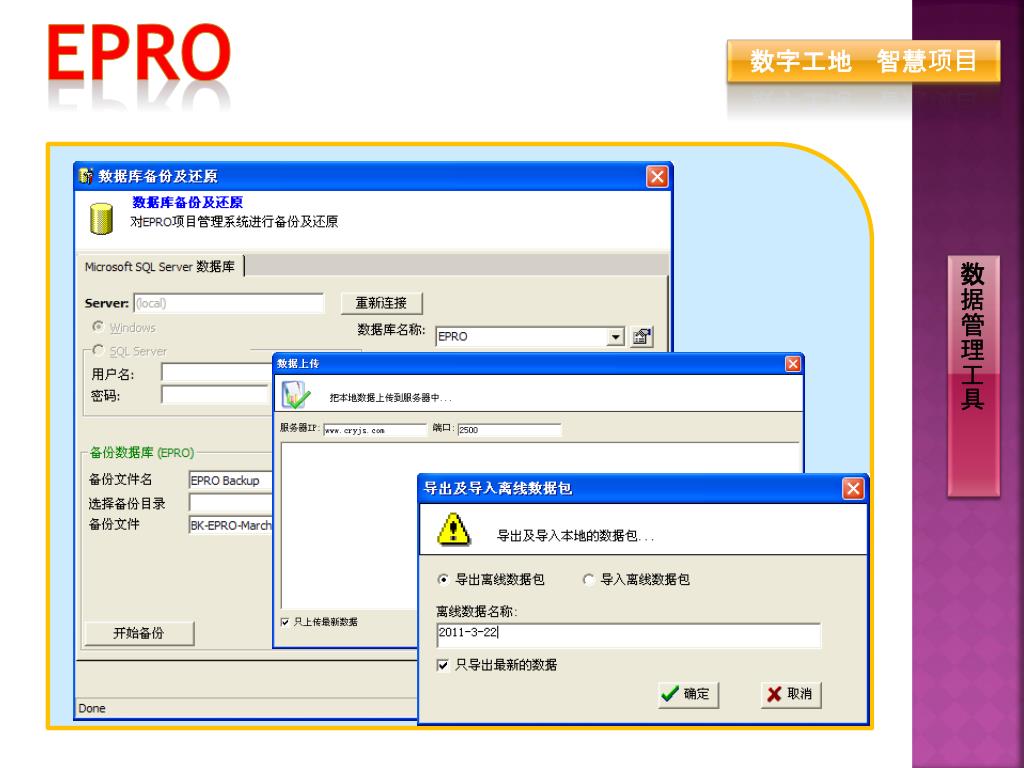
Task: Click the text 导出及导入本地的数据包...
Action: point(575,536)
